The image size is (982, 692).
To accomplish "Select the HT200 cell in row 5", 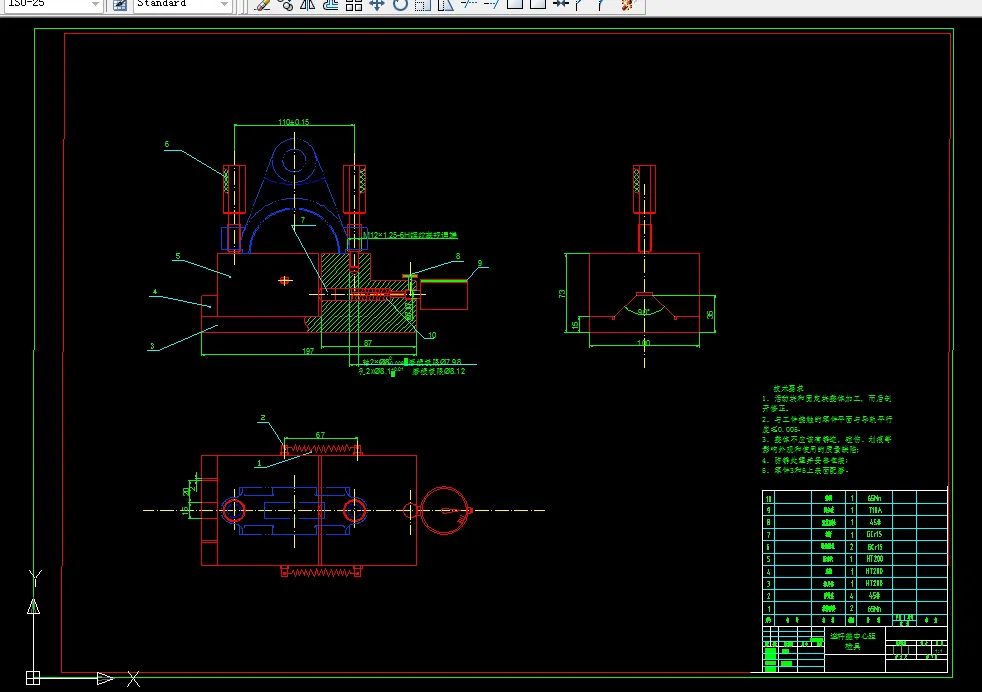I will point(874,559).
